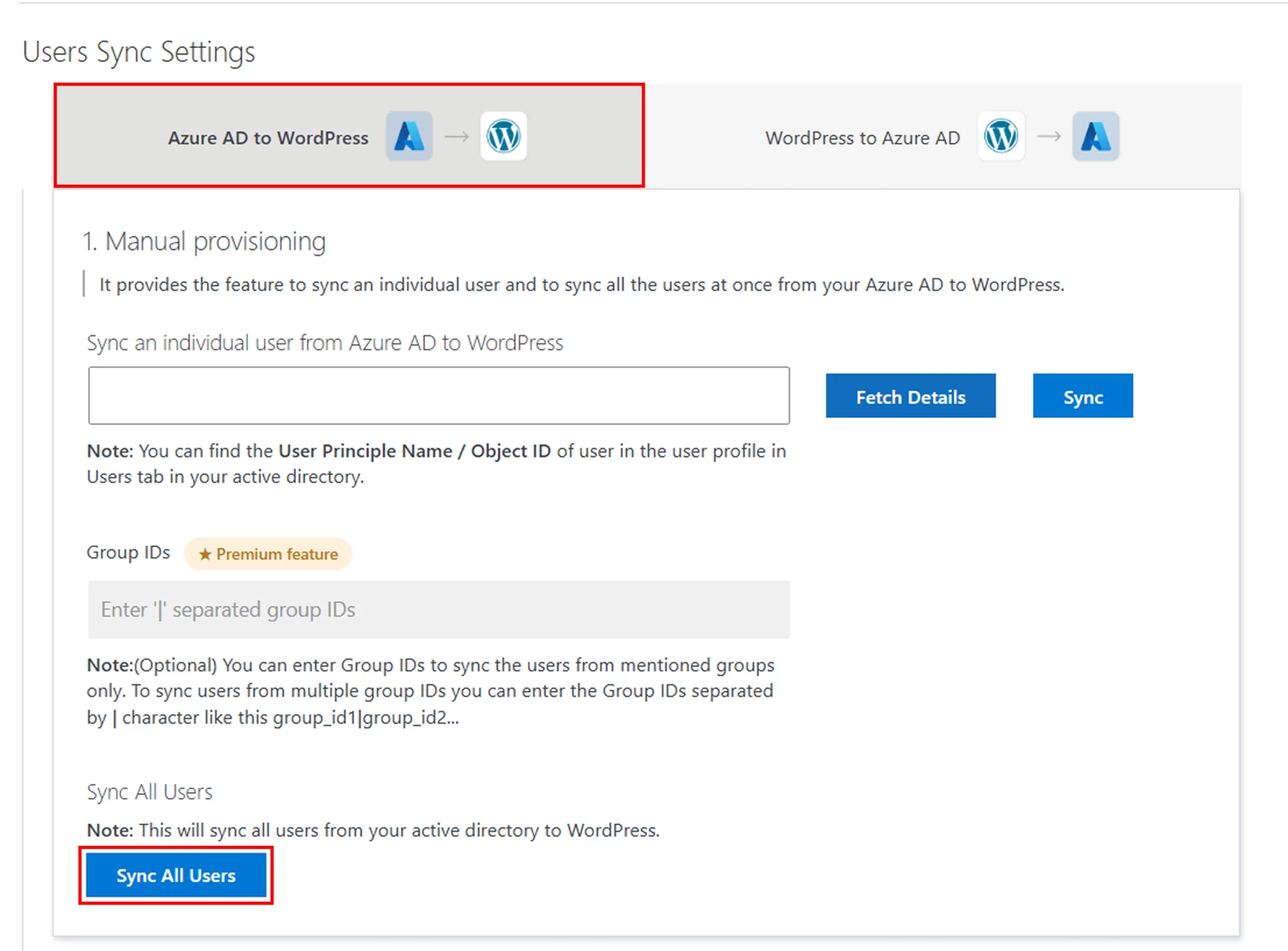The image size is (1288, 951).
Task: Click the WordPress logo in the WordPress to Azure AD tab
Action: point(1001,136)
